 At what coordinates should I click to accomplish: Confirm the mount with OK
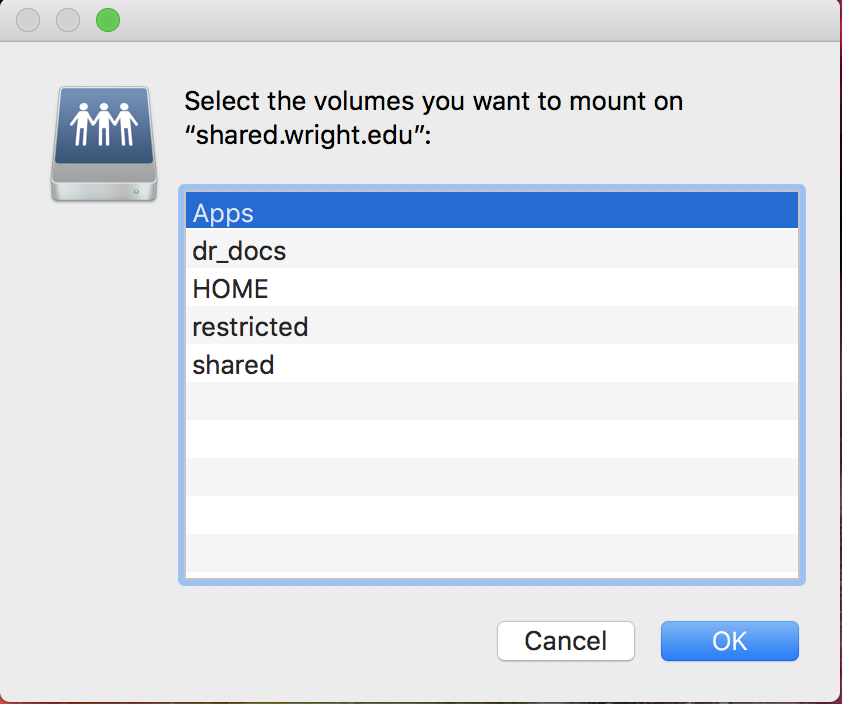pyautogui.click(x=729, y=641)
